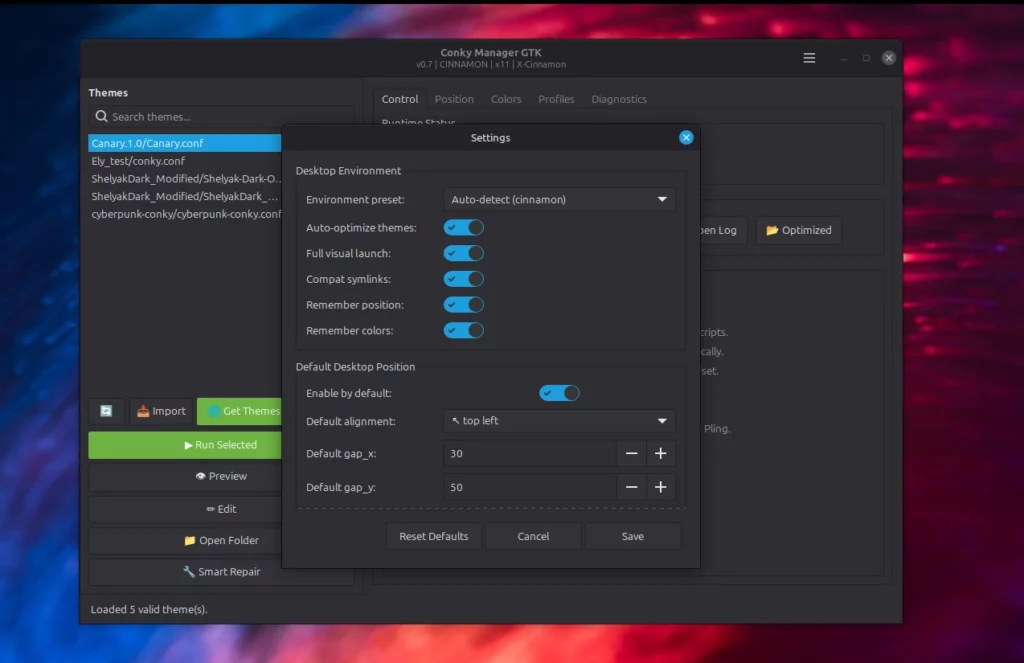This screenshot has width=1024, height=663.
Task: Click the Smart Repair button
Action: 221,572
